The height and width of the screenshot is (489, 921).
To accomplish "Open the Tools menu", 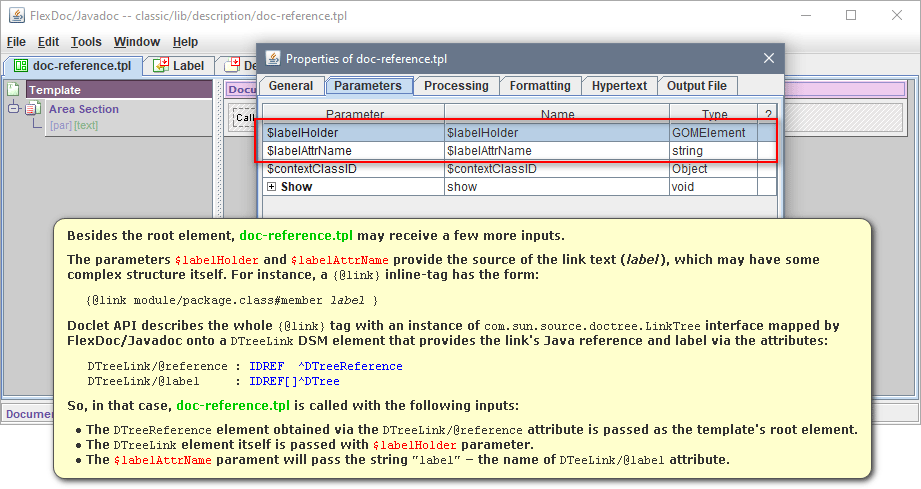I will 86,42.
